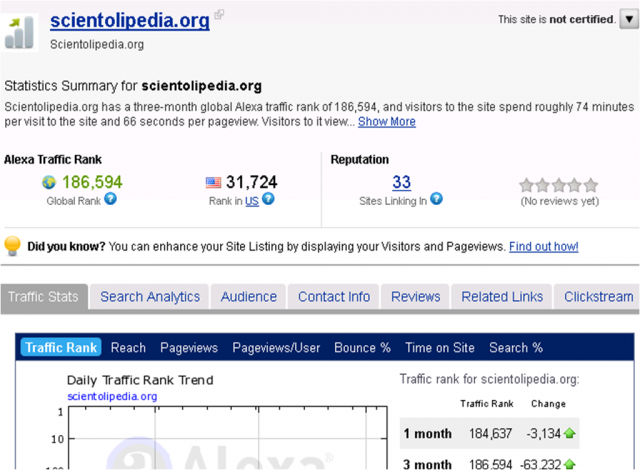The width and height of the screenshot is (640, 470).
Task: Open the Contact Info tab
Action: [334, 297]
